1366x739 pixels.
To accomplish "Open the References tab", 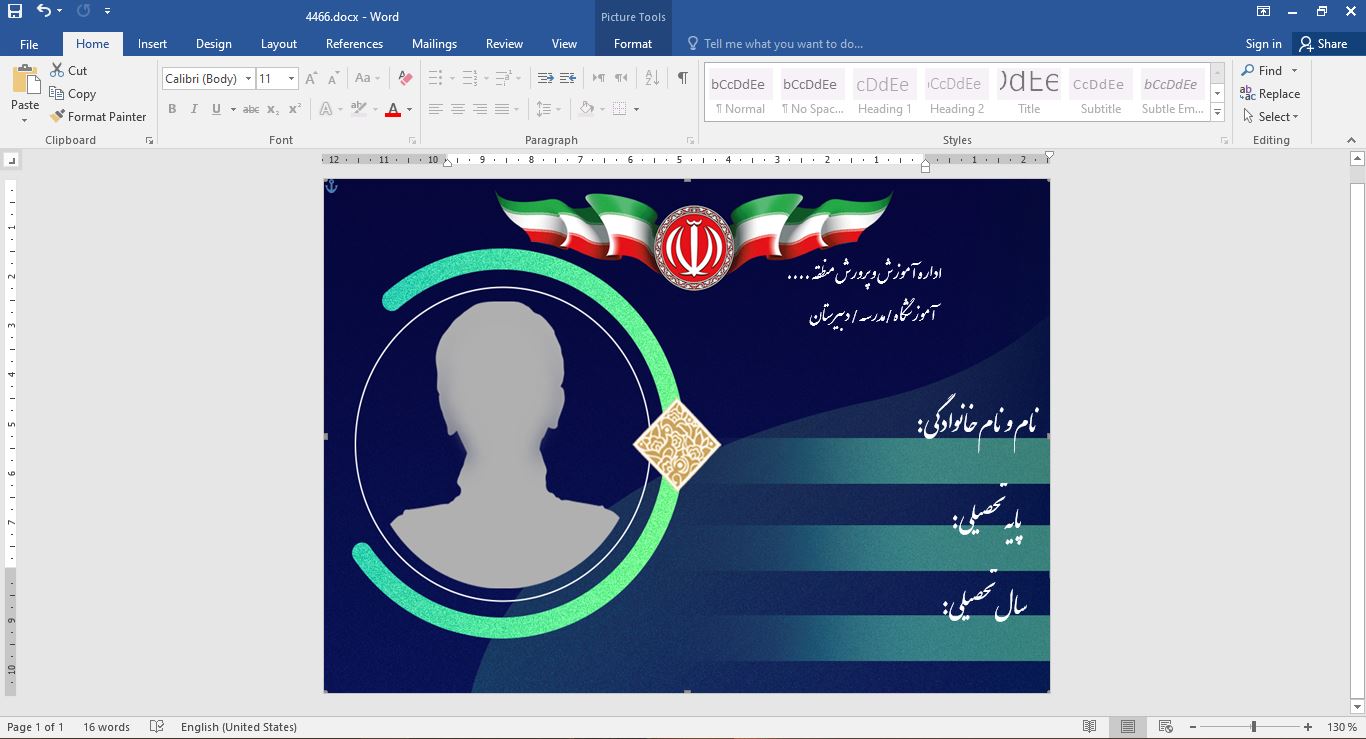I will [354, 44].
